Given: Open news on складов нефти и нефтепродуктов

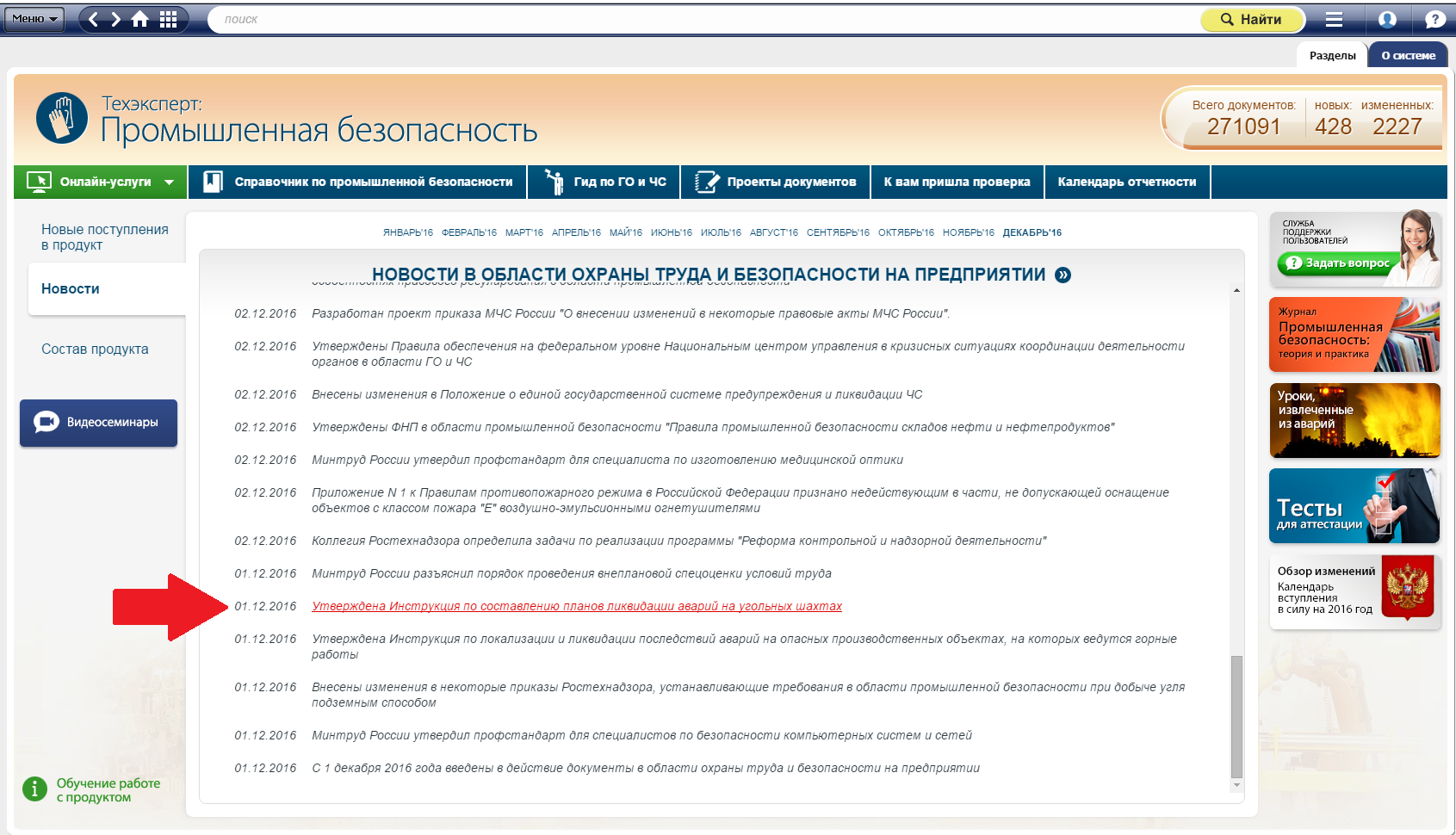Looking at the screenshot, I should click(x=713, y=427).
